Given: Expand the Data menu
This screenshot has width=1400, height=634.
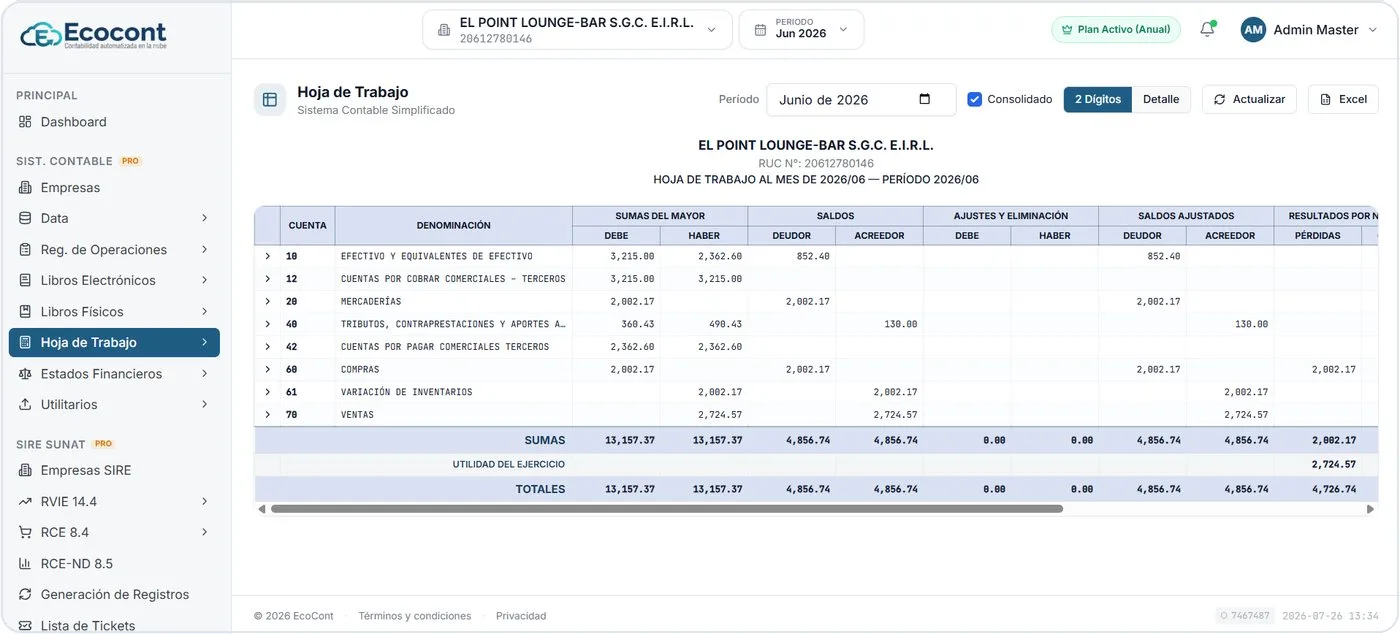Looking at the screenshot, I should (114, 218).
